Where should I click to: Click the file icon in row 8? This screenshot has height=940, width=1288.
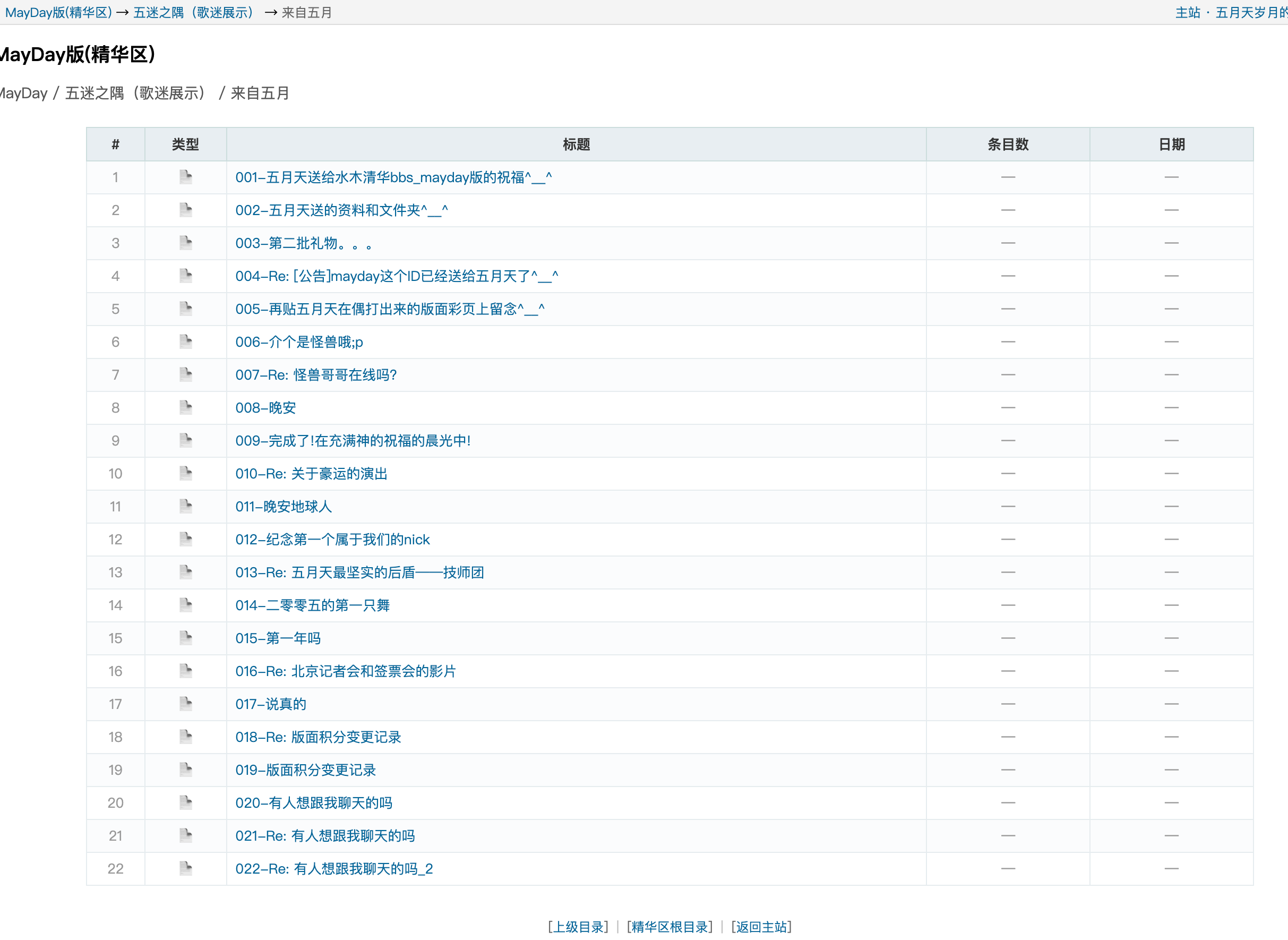185,407
